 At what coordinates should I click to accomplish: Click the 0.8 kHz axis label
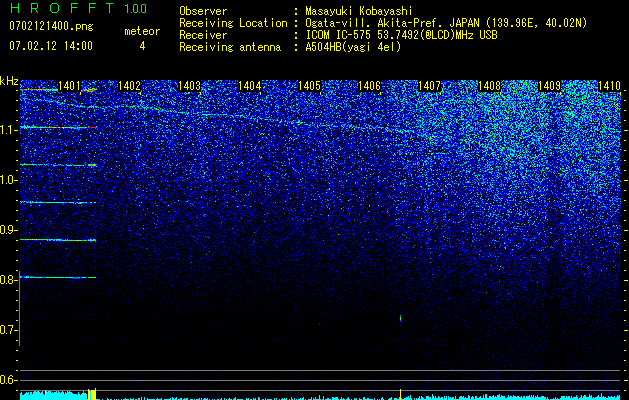pos(9,280)
